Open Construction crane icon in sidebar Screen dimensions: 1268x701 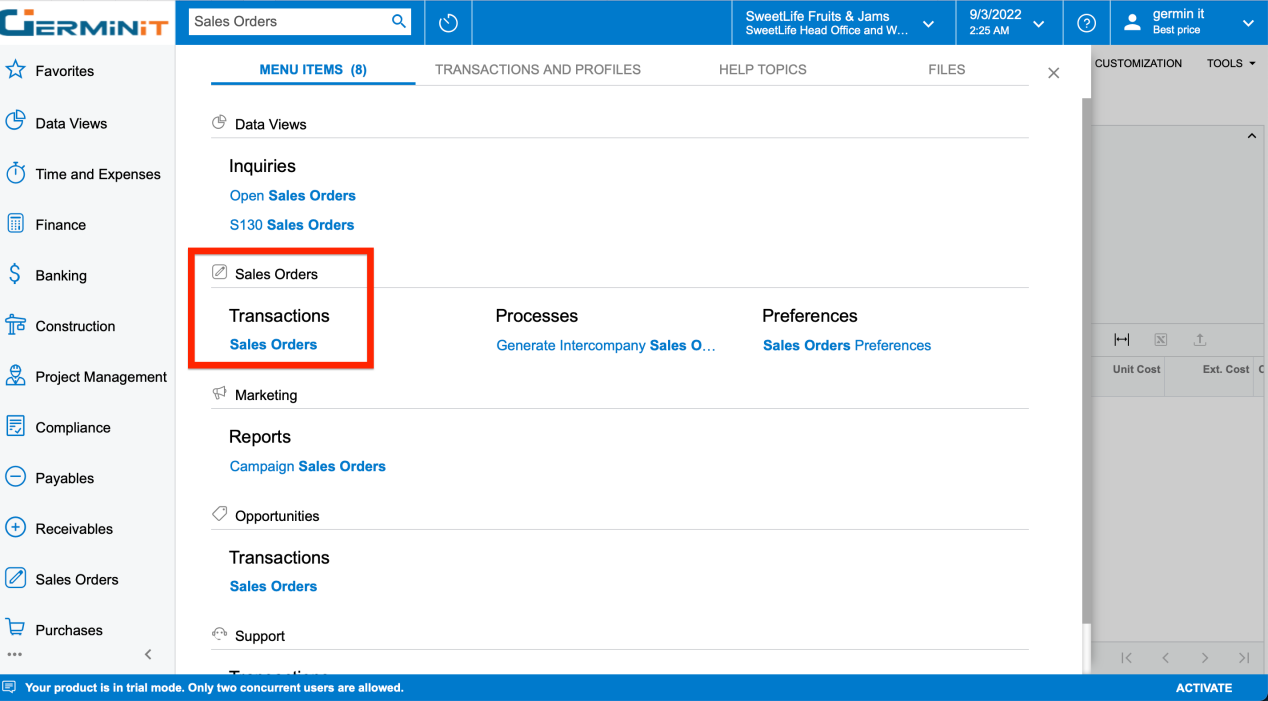(15, 325)
